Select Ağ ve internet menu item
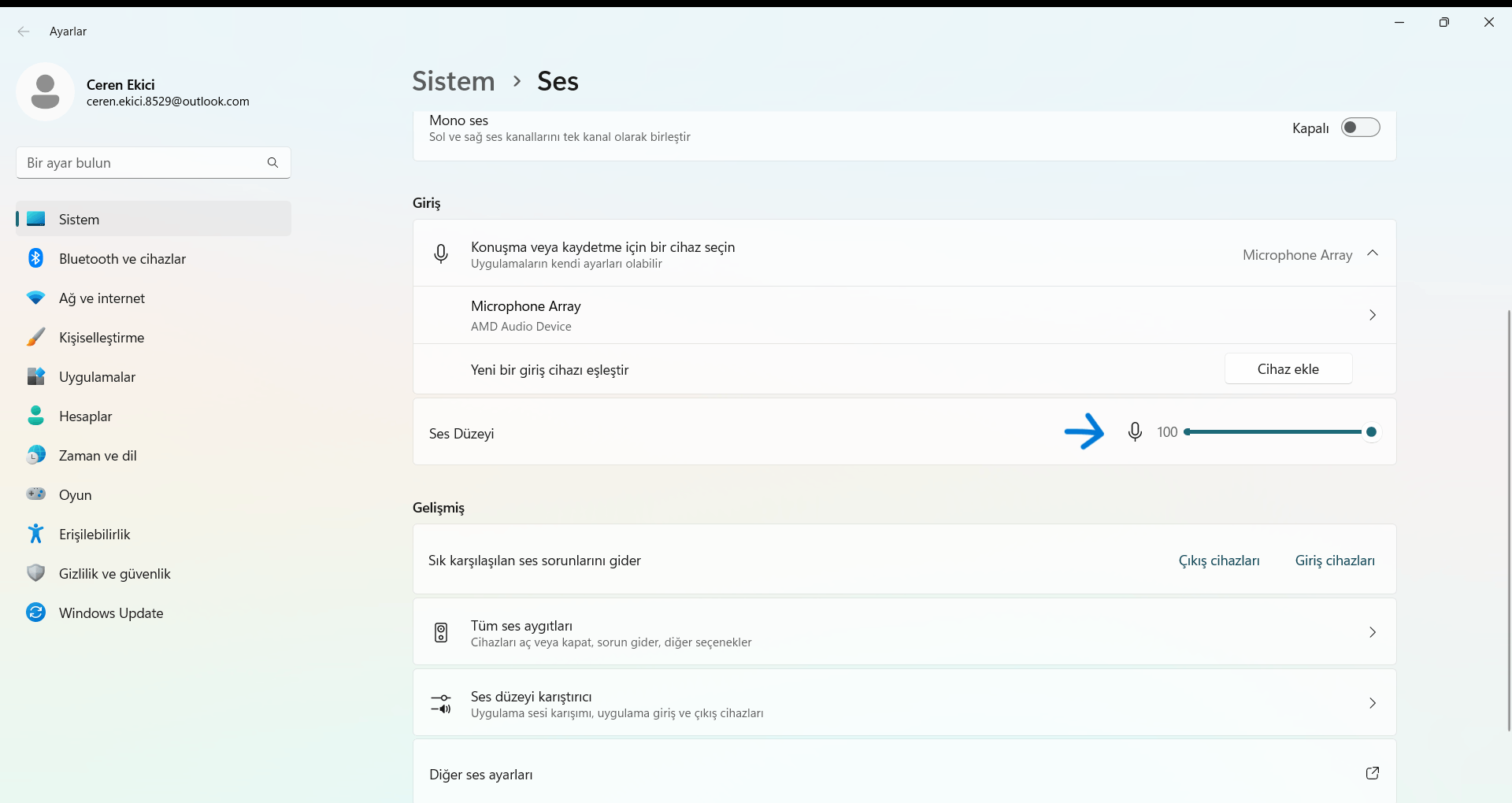Viewport: 1512px width, 803px height. (x=102, y=298)
